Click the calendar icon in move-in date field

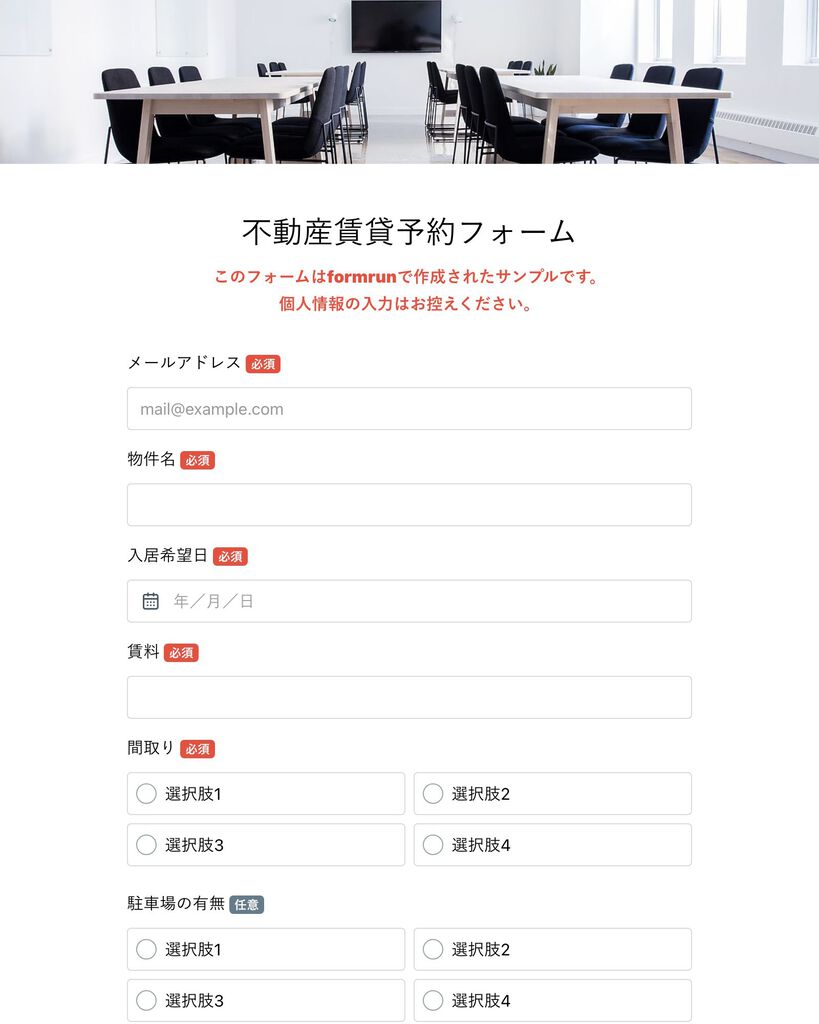[x=150, y=601]
